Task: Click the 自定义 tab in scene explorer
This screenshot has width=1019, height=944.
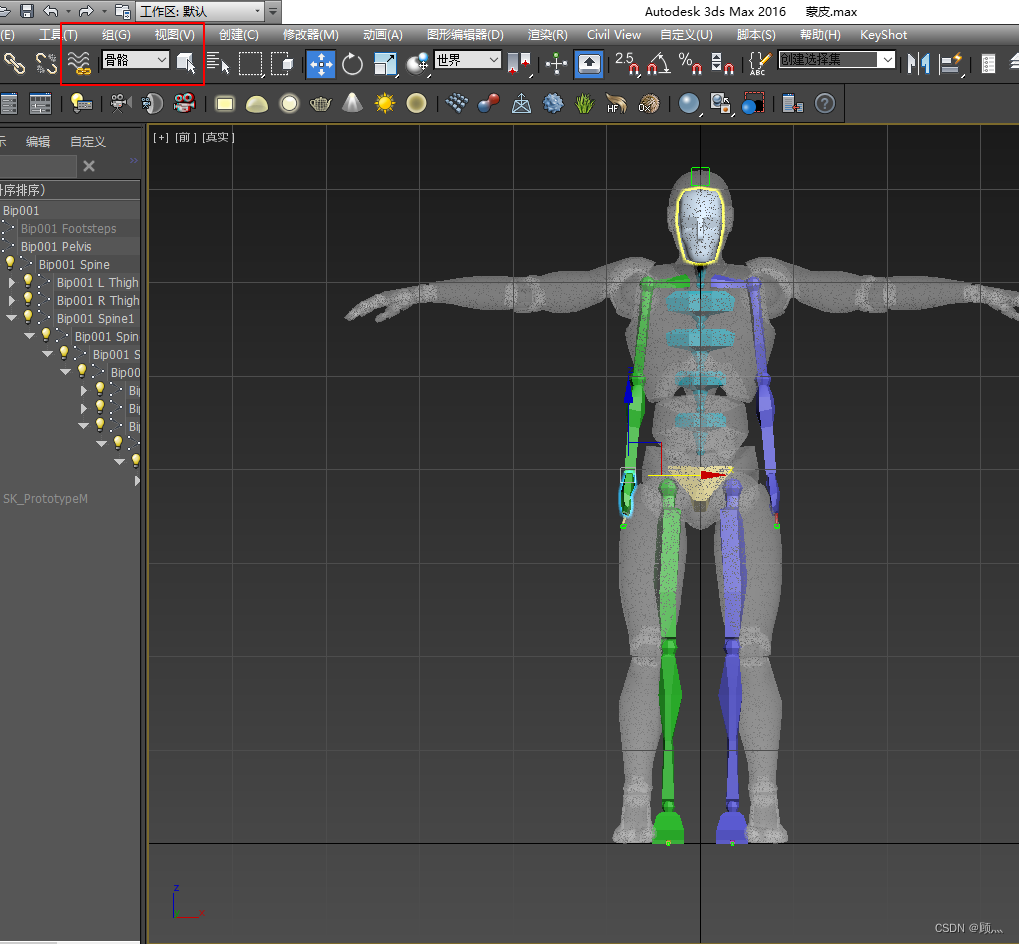Action: point(88,142)
